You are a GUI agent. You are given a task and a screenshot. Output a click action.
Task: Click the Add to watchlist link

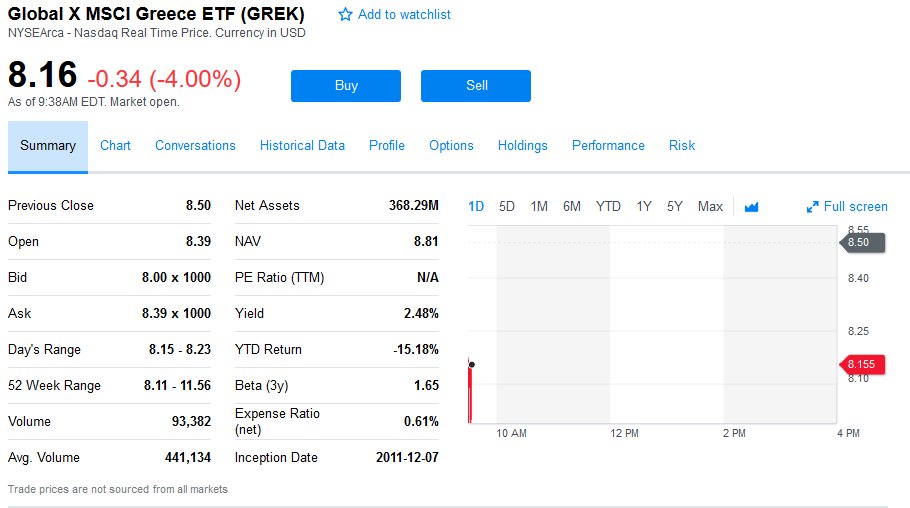tap(404, 15)
